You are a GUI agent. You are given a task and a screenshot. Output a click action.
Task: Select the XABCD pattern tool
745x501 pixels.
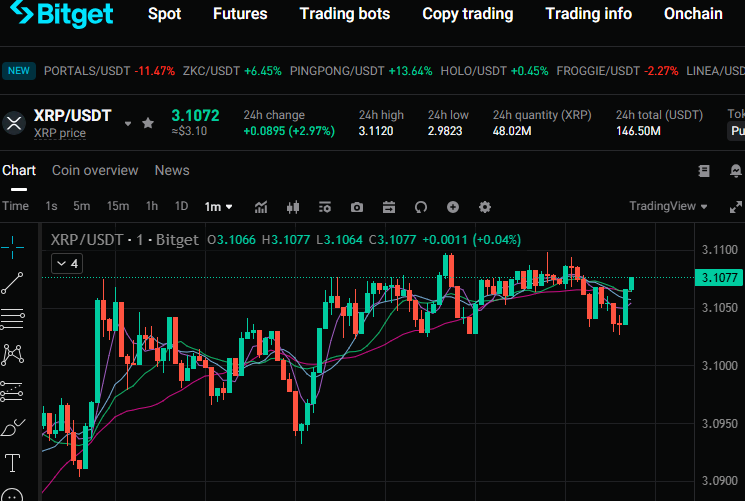(13, 354)
